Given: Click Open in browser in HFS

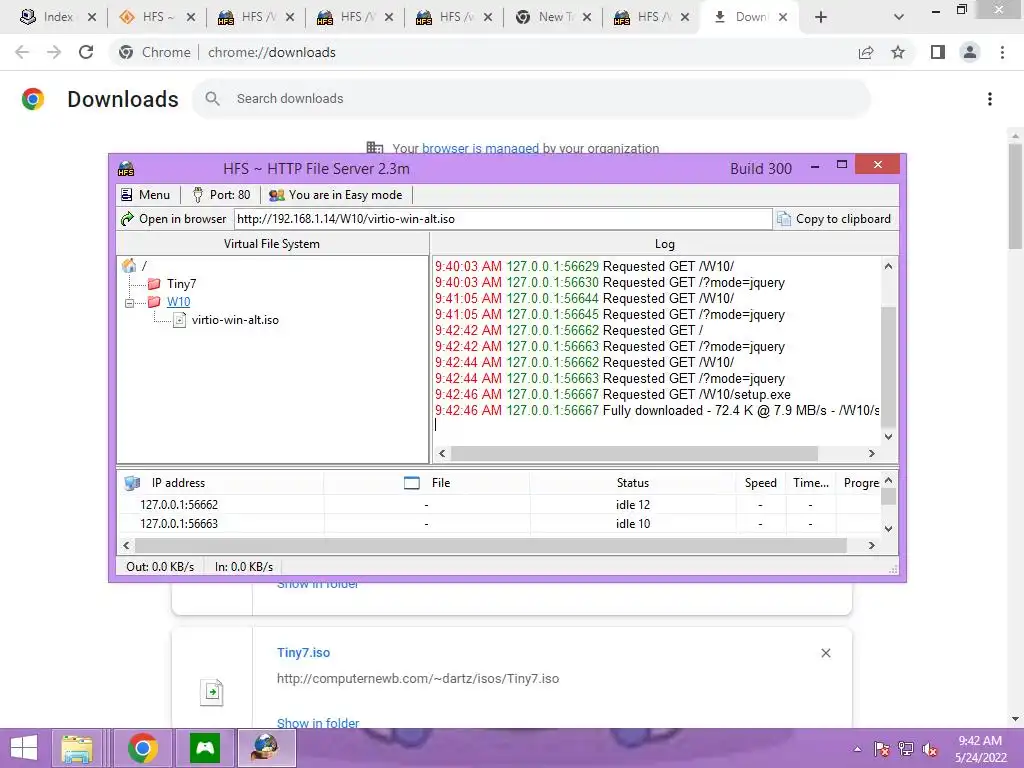Looking at the screenshot, I should click(174, 219).
